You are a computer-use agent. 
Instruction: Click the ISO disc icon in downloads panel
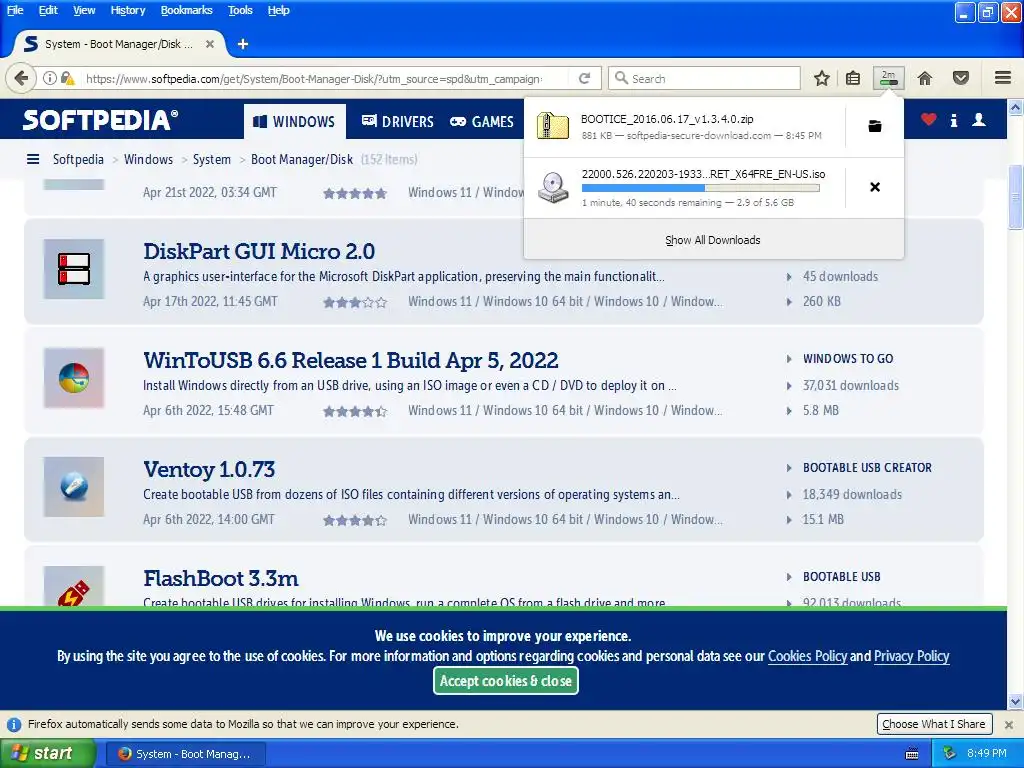pyautogui.click(x=552, y=187)
